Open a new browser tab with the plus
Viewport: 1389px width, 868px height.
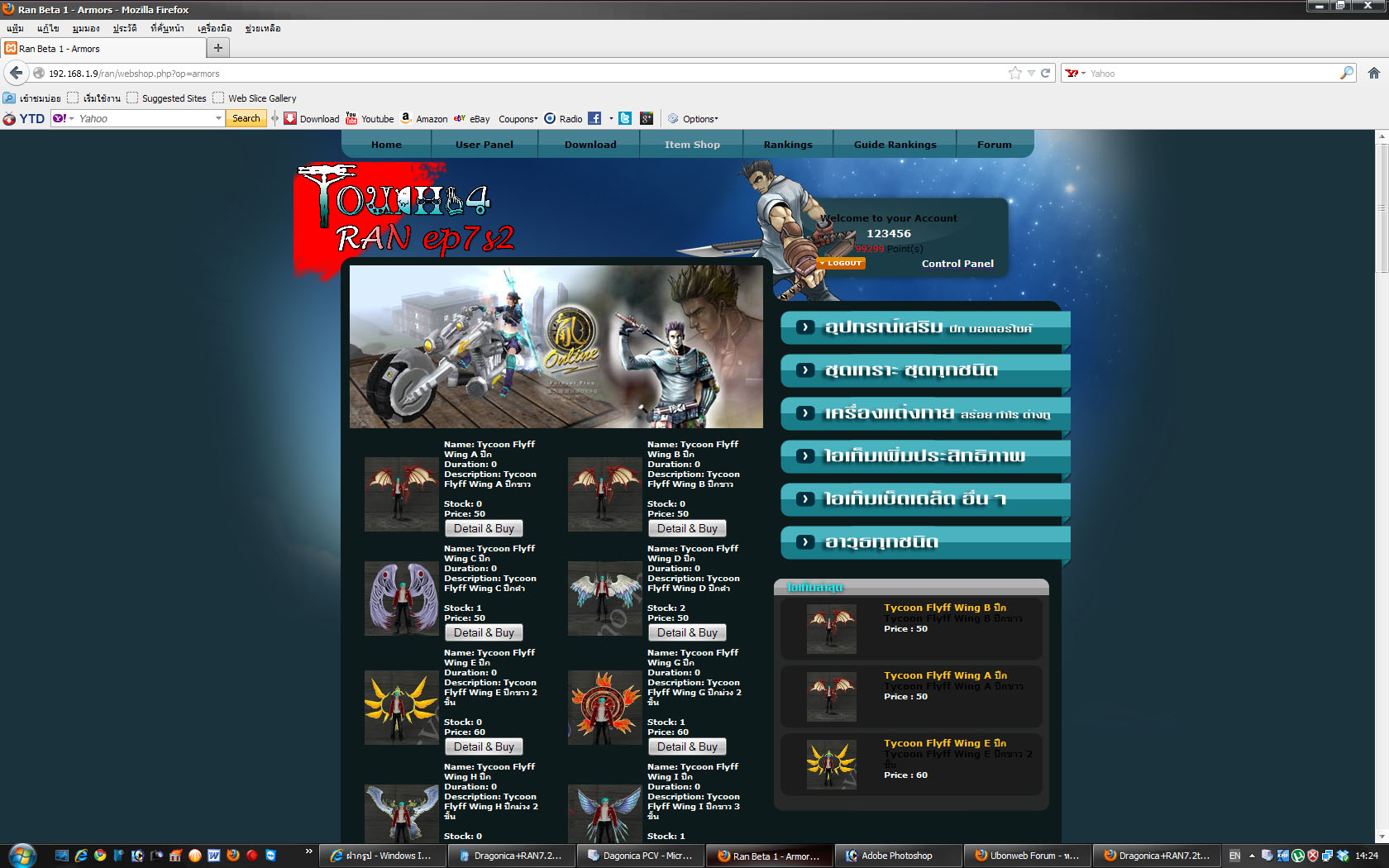tap(218, 48)
